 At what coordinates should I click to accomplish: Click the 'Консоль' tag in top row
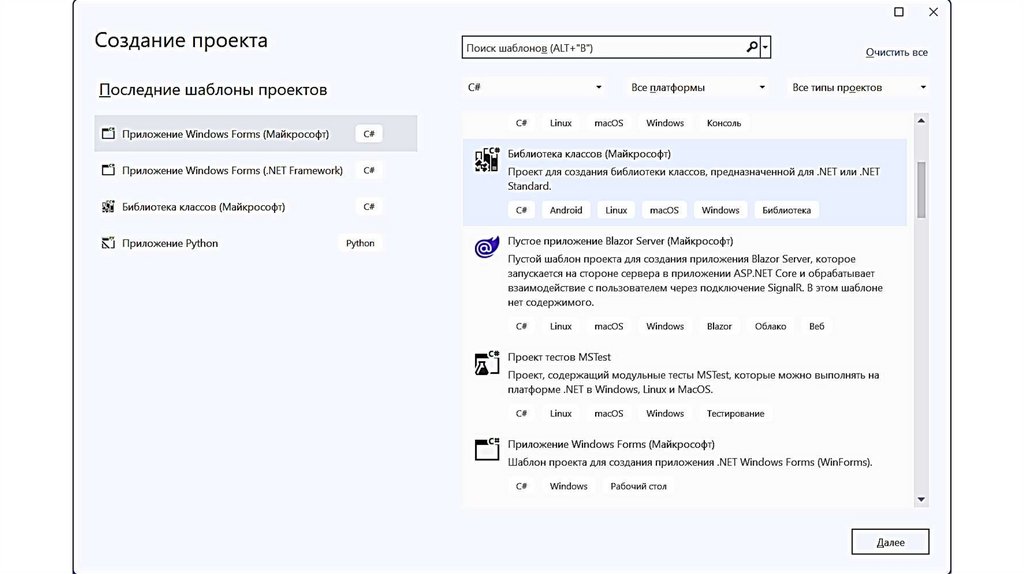[724, 123]
